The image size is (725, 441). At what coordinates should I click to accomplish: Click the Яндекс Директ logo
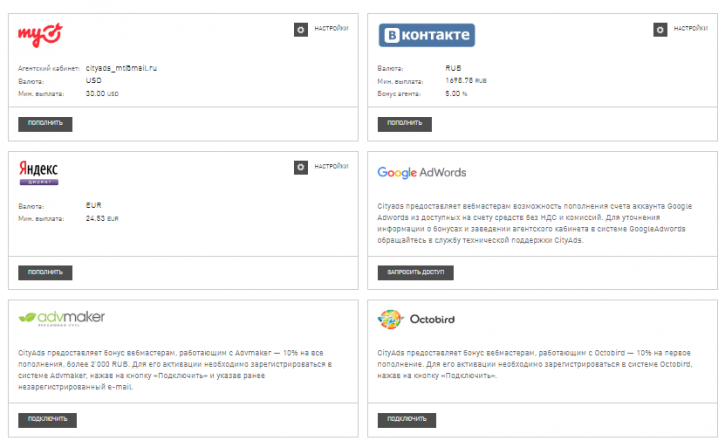coord(39,173)
